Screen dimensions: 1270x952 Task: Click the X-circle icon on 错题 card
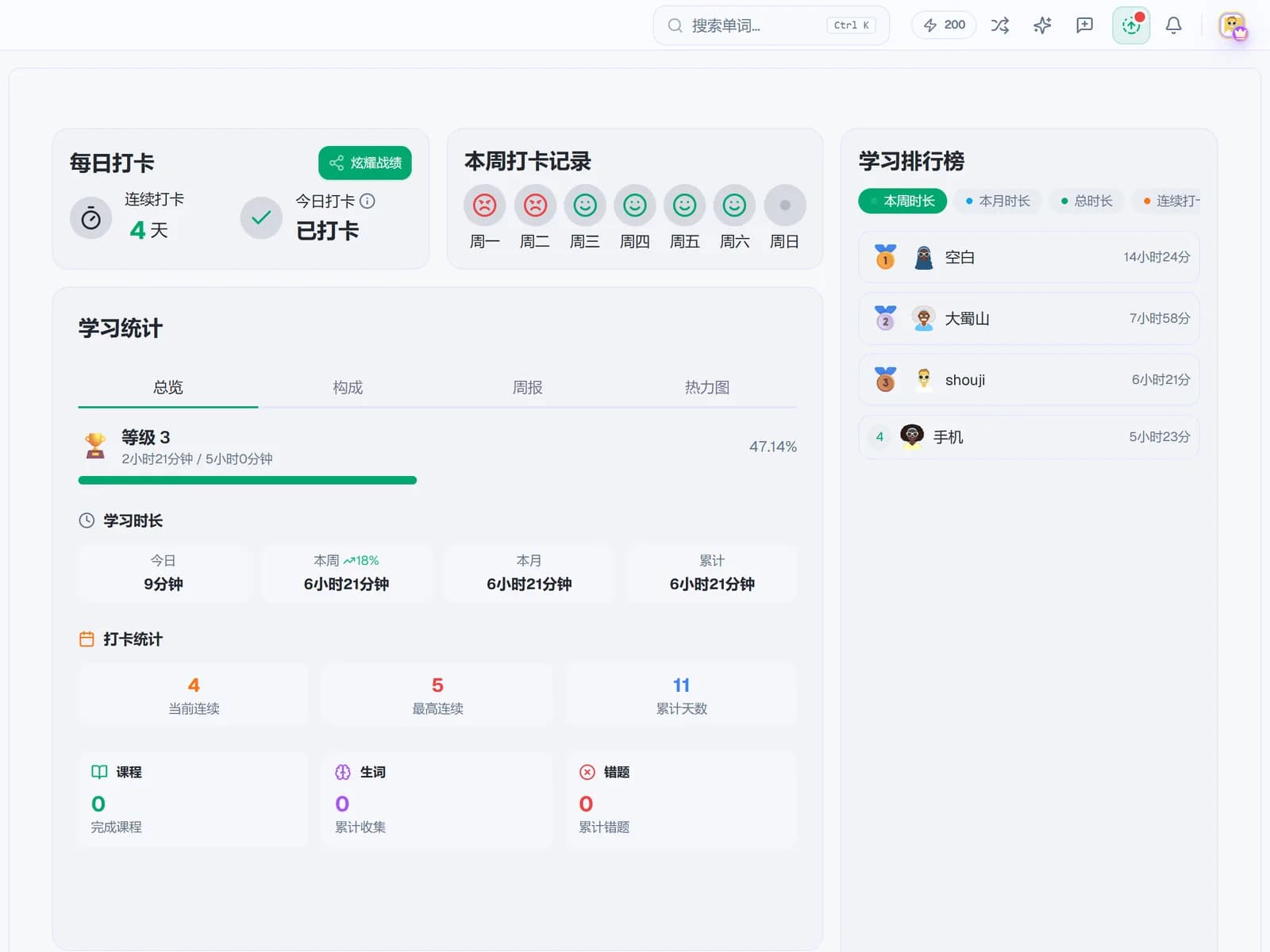[587, 772]
